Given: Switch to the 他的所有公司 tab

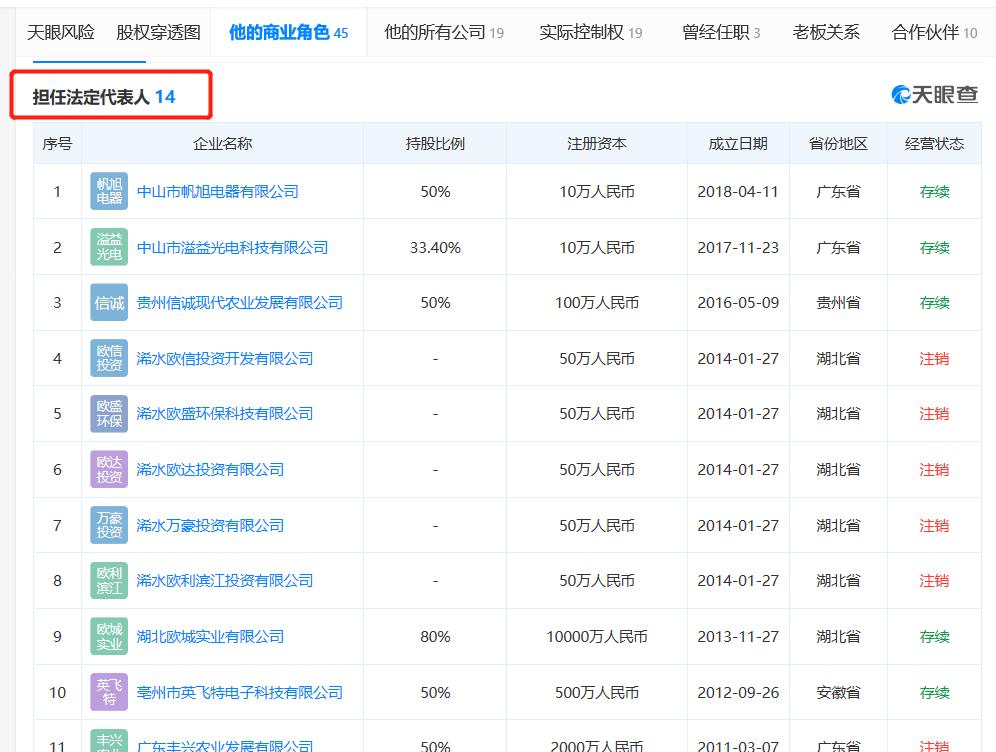Looking at the screenshot, I should pos(435,32).
